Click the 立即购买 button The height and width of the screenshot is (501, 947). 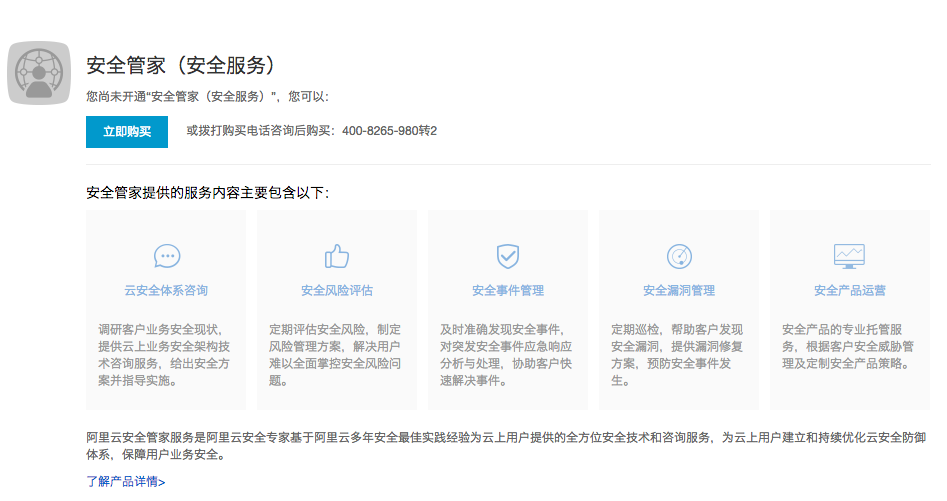click(127, 132)
